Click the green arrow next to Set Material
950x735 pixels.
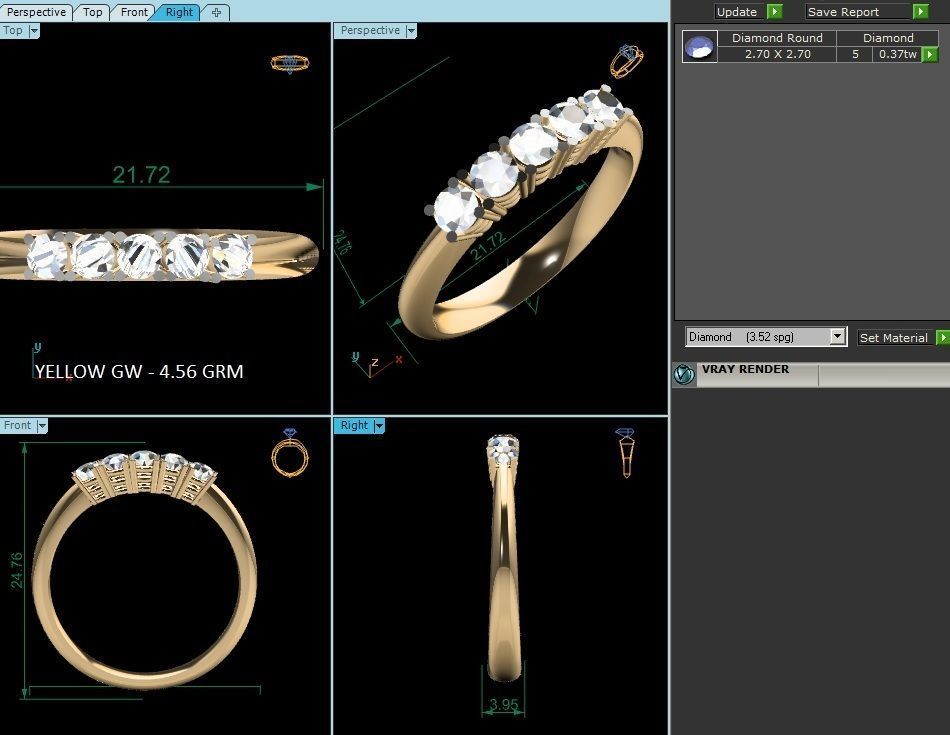(x=943, y=338)
